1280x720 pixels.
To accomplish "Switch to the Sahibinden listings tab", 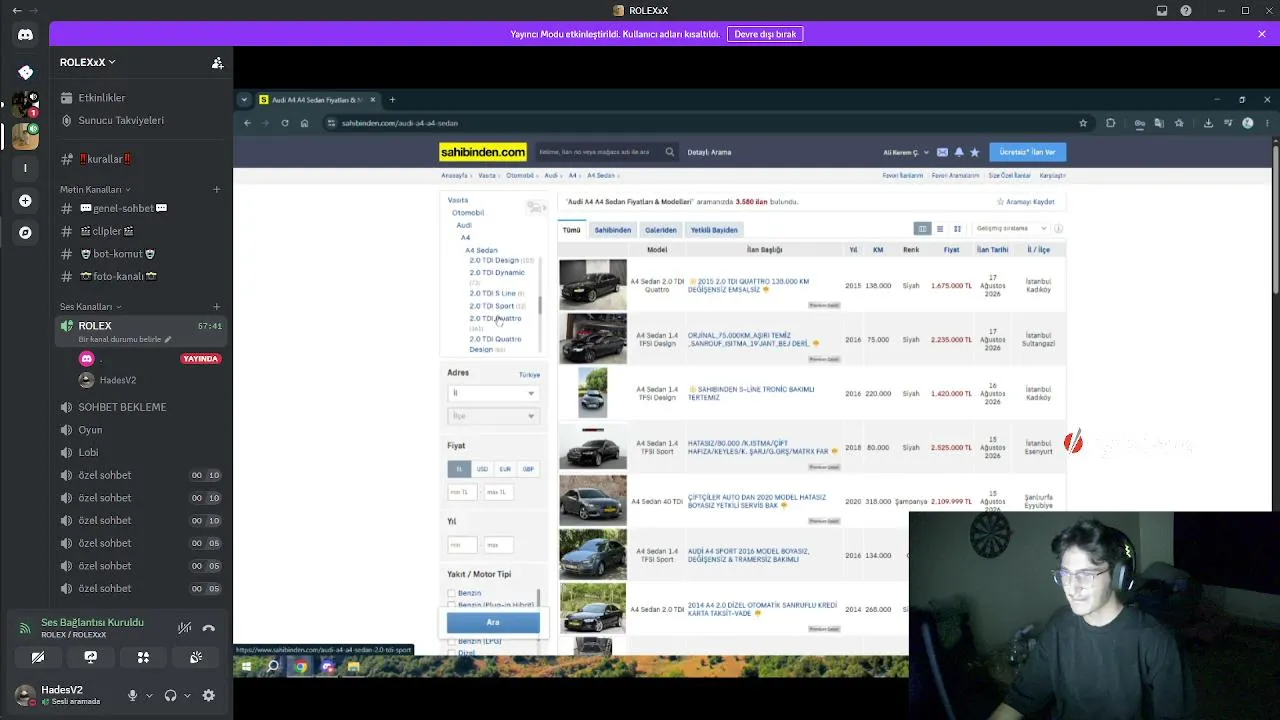I will pyautogui.click(x=613, y=230).
